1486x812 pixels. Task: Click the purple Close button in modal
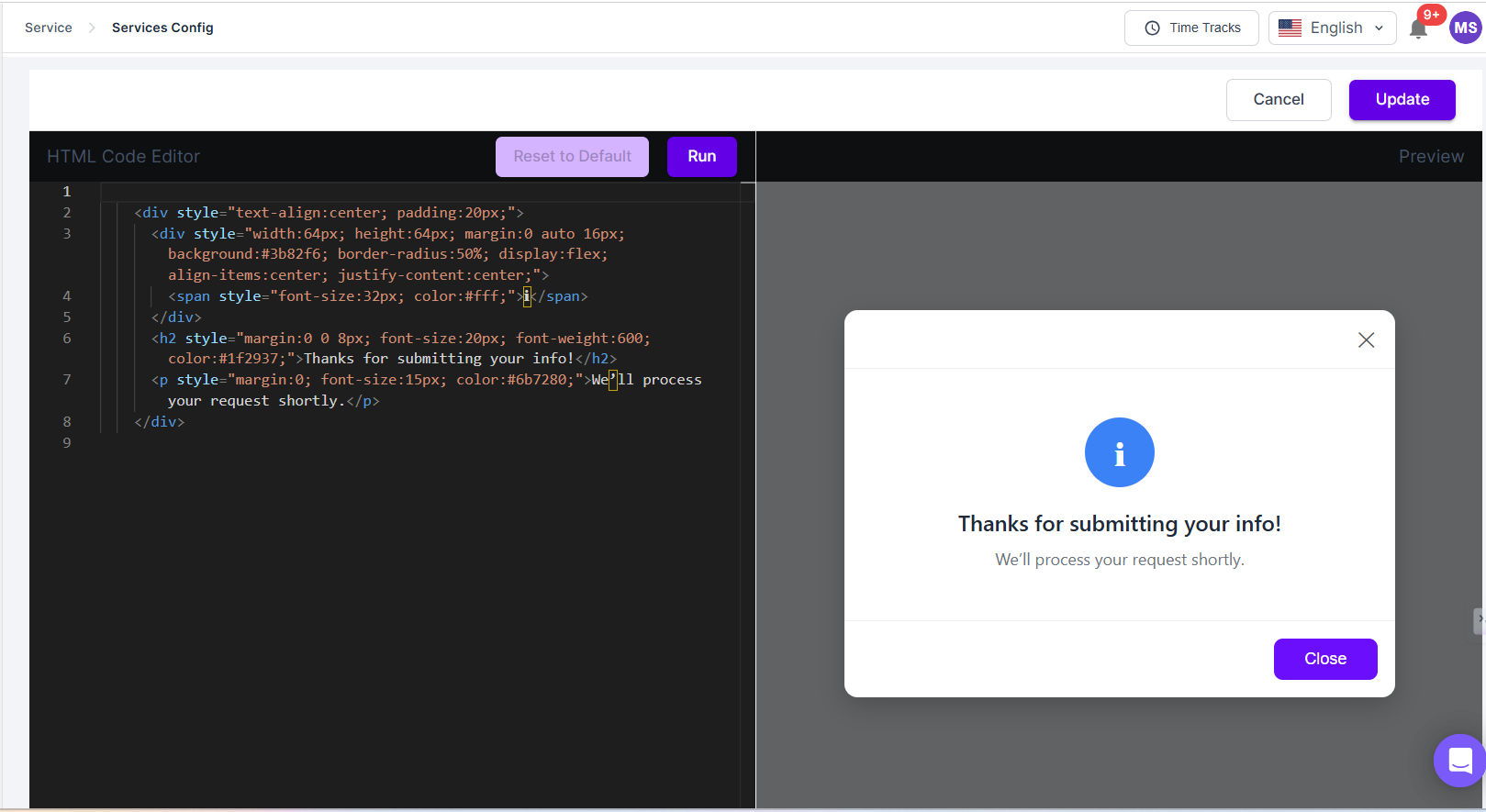coord(1324,659)
